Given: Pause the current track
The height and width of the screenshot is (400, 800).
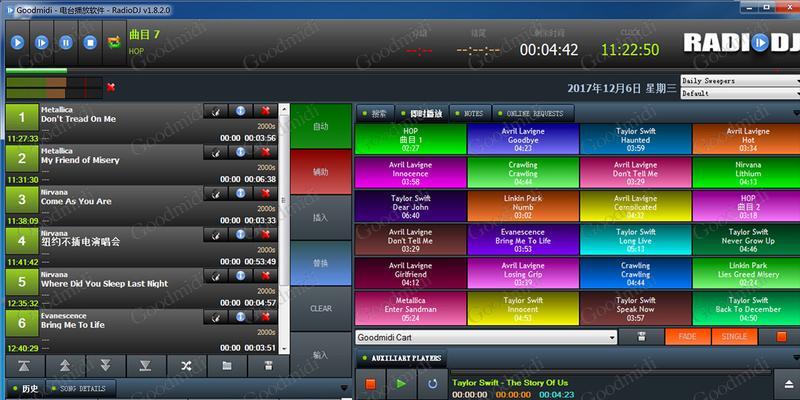Looking at the screenshot, I should (66, 43).
